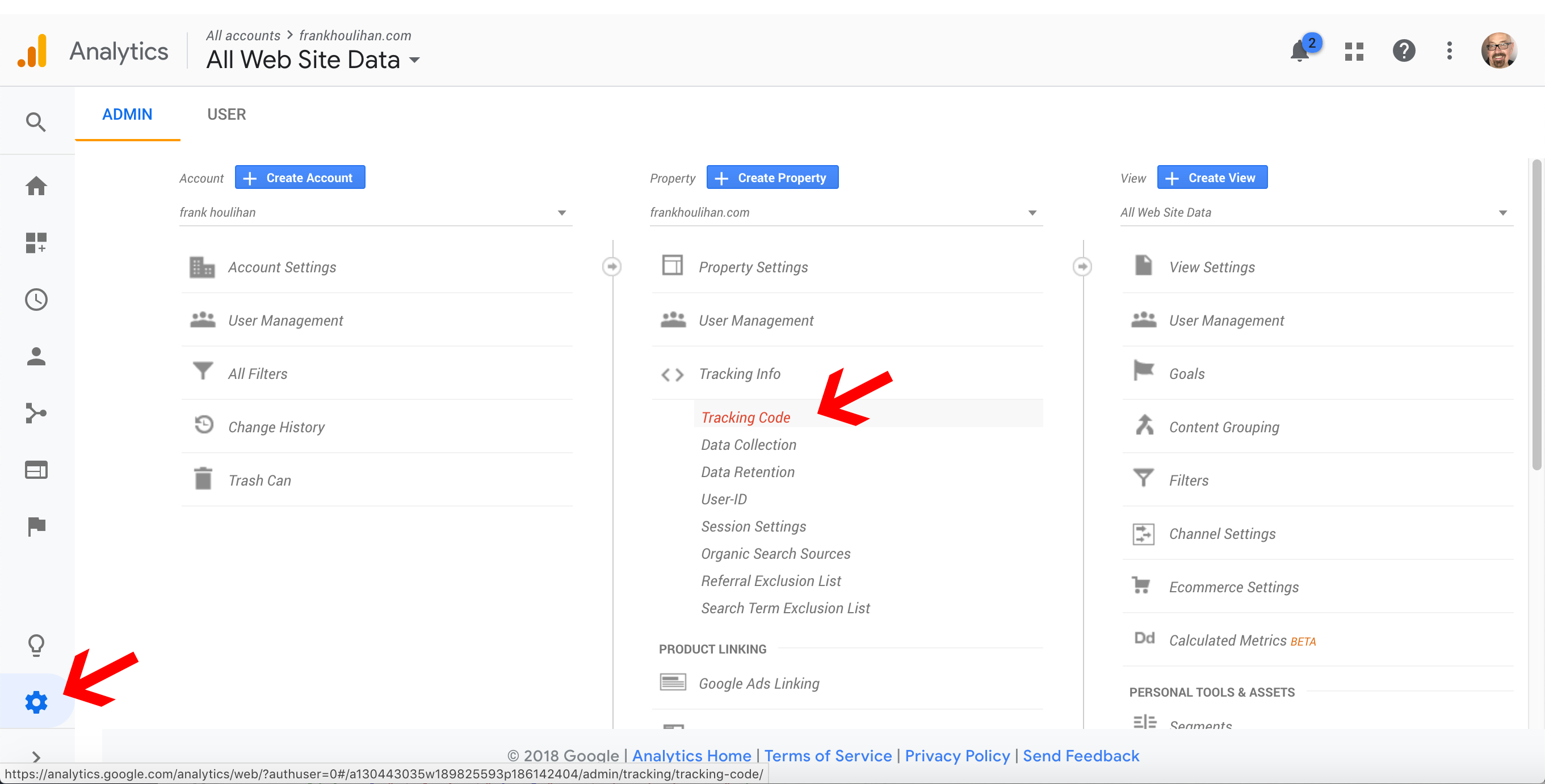Viewport: 1545px width, 784px height.
Task: Open Customization dashboard icon in sidebar
Action: point(36,243)
